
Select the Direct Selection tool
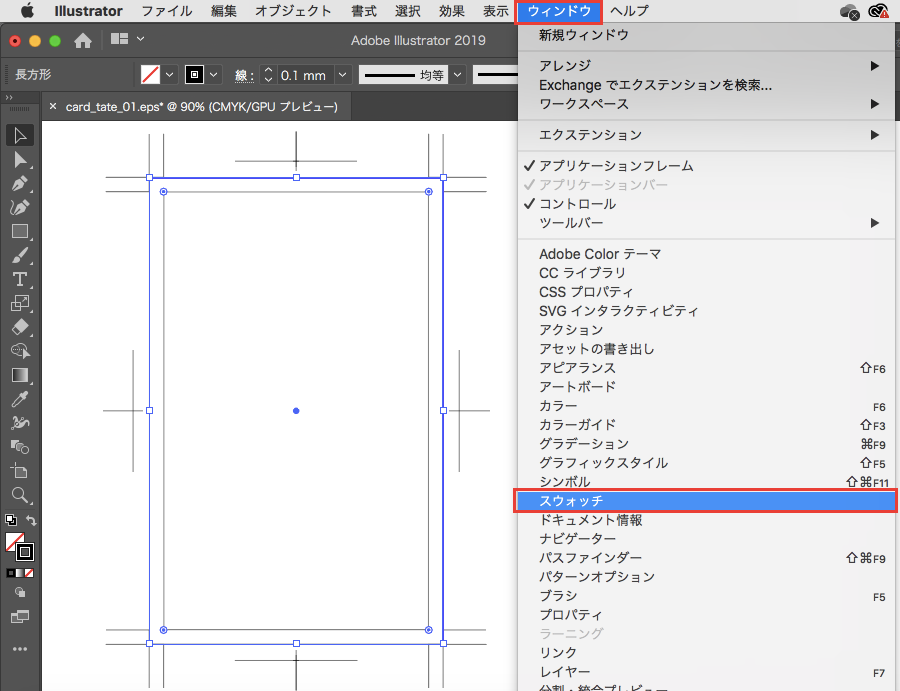(x=19, y=160)
